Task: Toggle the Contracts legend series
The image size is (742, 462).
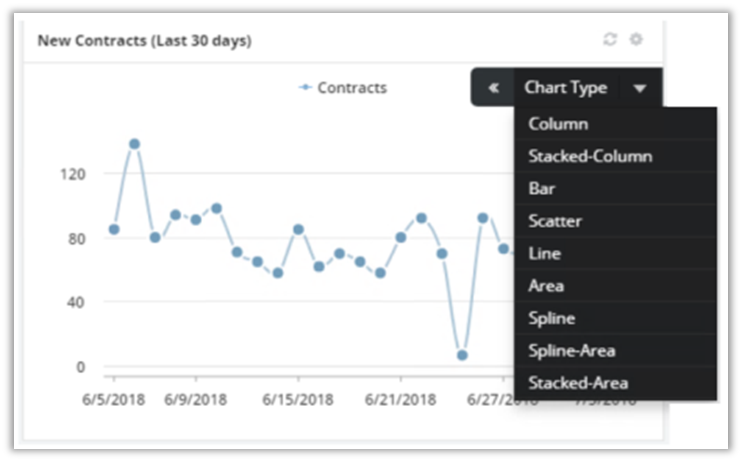Action: tap(343, 88)
